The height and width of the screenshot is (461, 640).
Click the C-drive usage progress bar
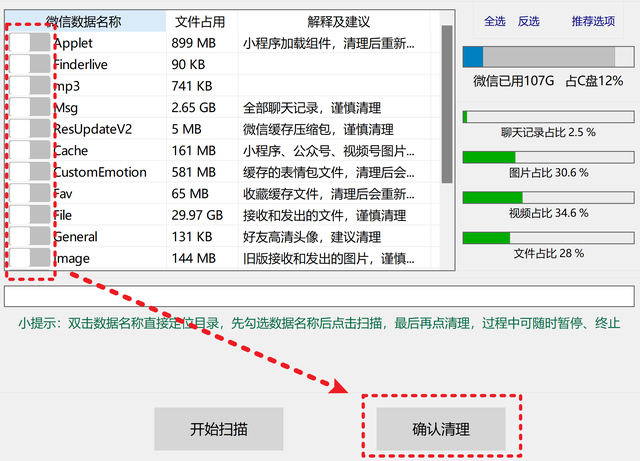[548, 57]
